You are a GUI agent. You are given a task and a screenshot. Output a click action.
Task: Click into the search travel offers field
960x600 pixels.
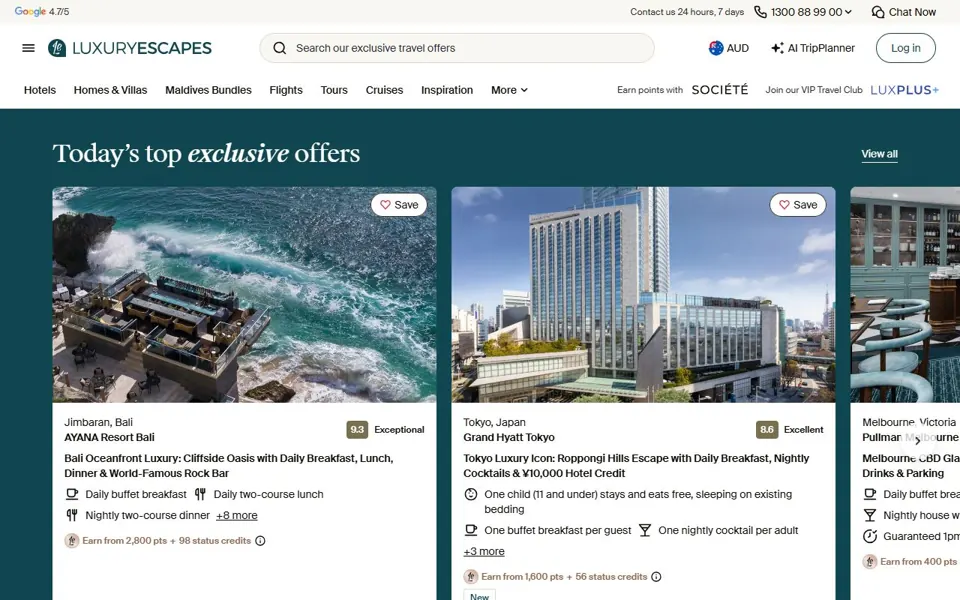[457, 48]
